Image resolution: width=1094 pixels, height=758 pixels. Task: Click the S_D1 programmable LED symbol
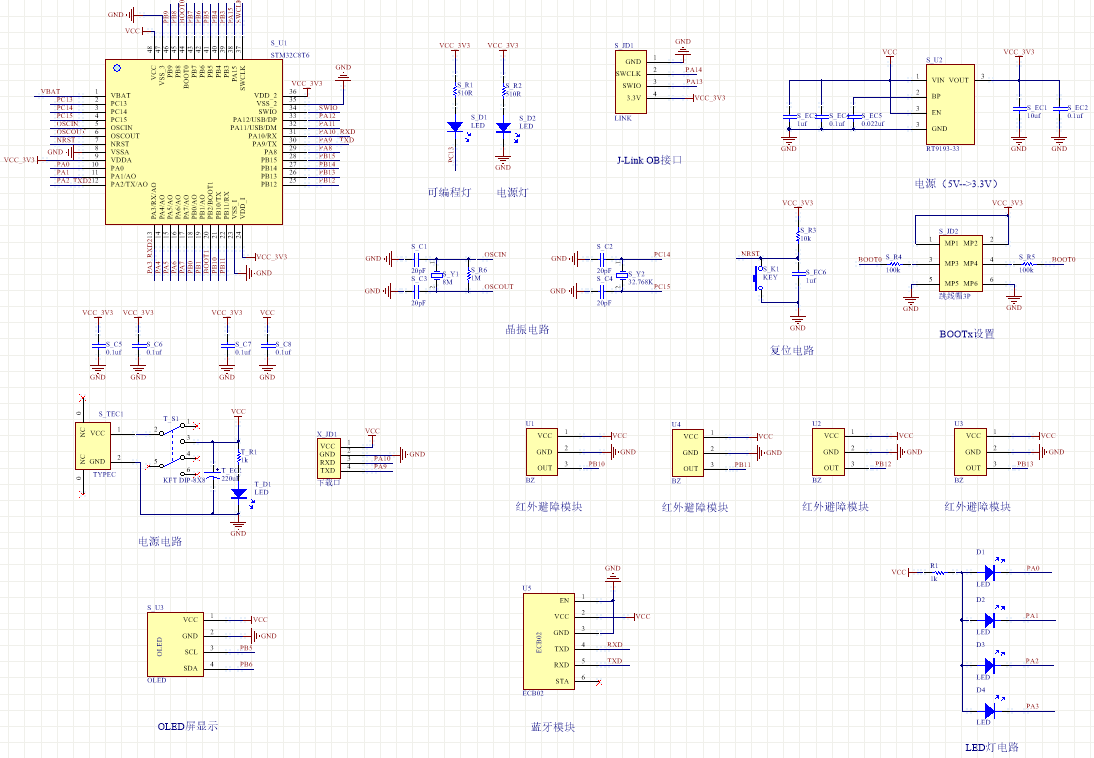pyautogui.click(x=455, y=126)
